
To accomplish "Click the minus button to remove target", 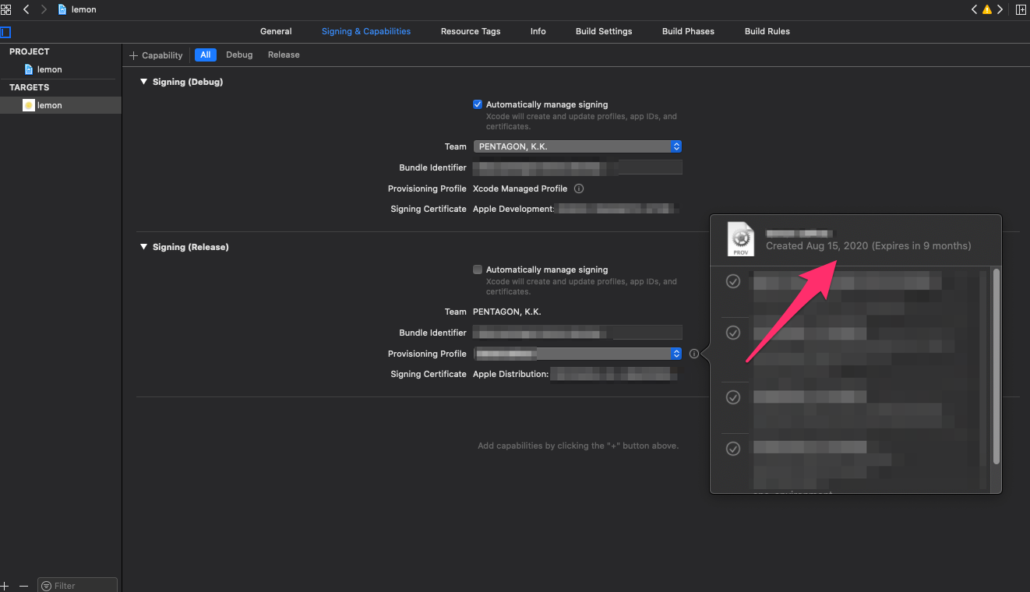I will tap(24, 585).
